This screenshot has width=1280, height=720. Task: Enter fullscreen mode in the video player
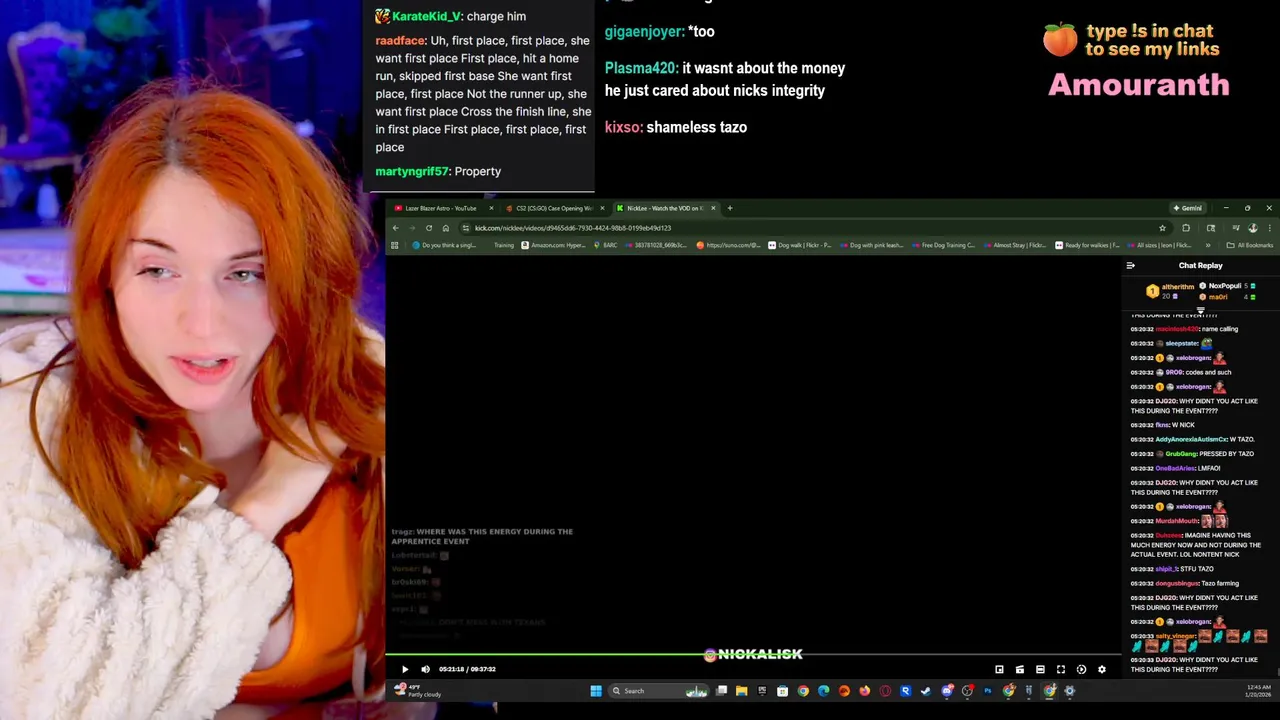click(1061, 669)
